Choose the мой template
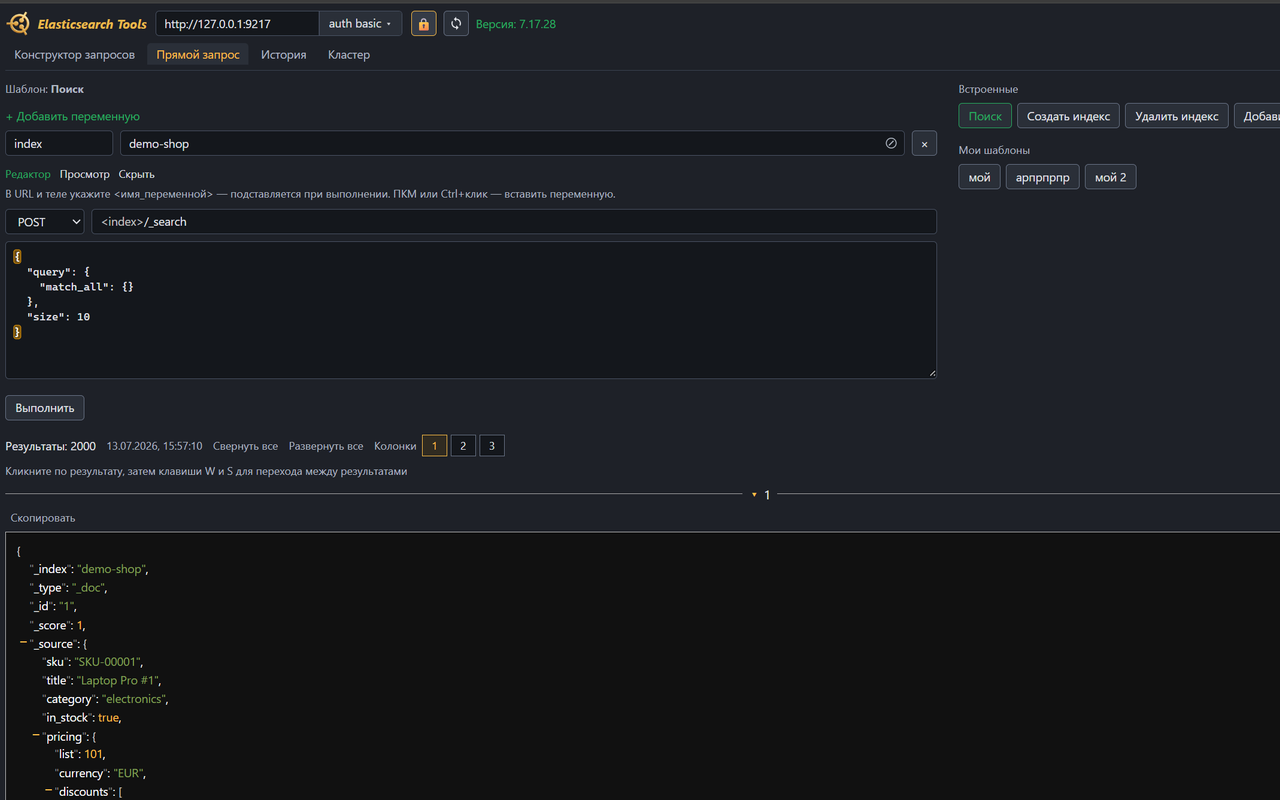1280x800 pixels. 980,177
